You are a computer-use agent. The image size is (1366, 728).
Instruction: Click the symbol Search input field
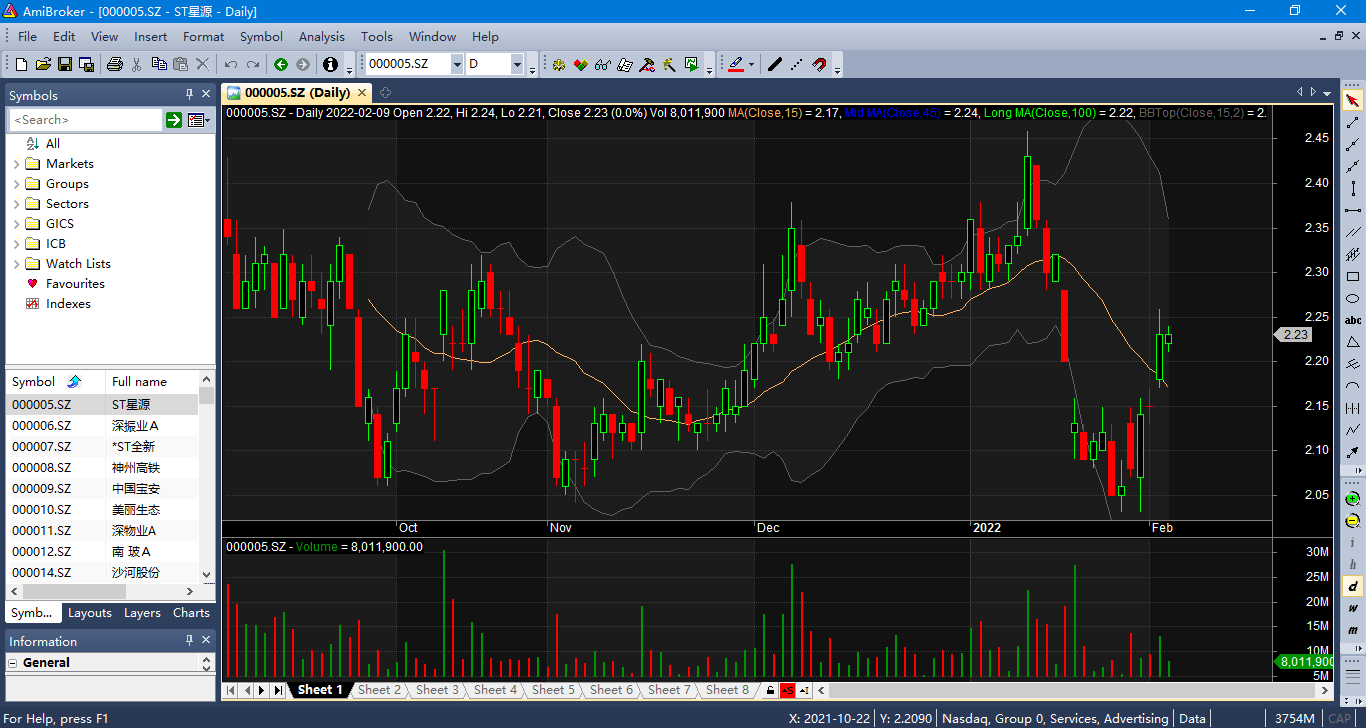[86, 120]
